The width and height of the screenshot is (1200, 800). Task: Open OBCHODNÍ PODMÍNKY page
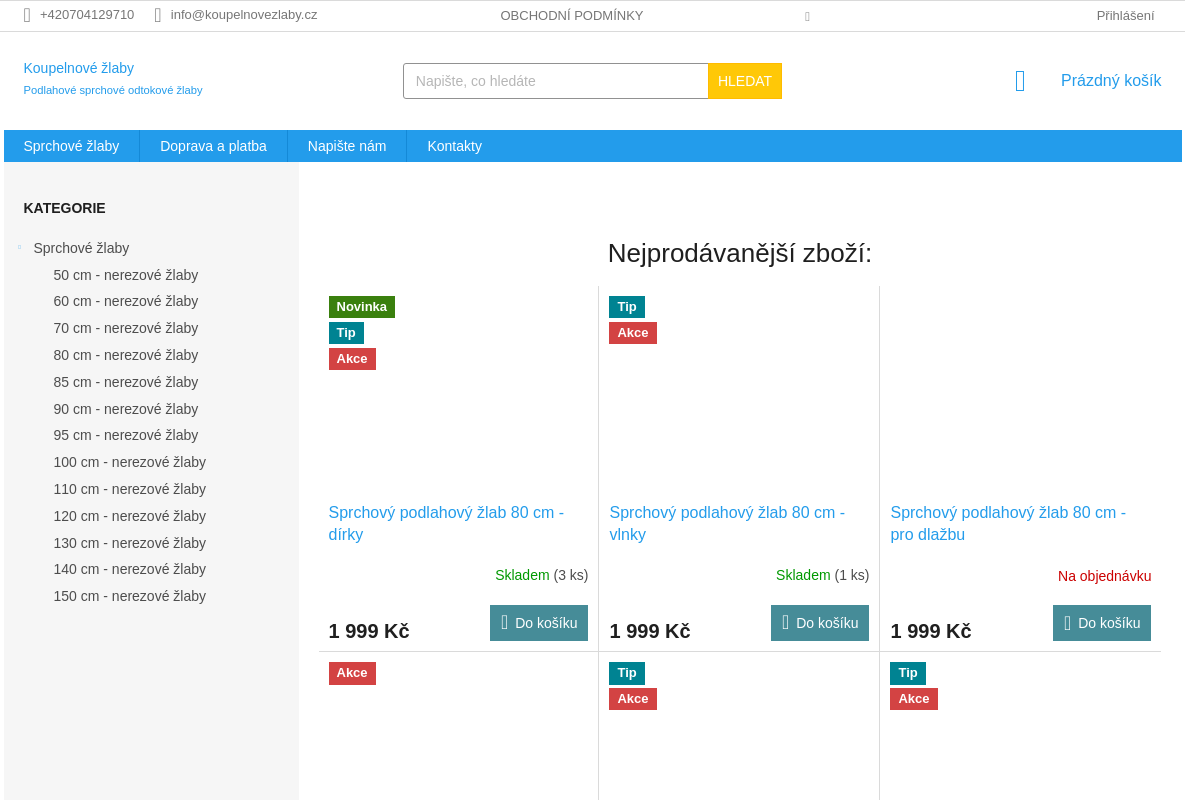(x=572, y=16)
